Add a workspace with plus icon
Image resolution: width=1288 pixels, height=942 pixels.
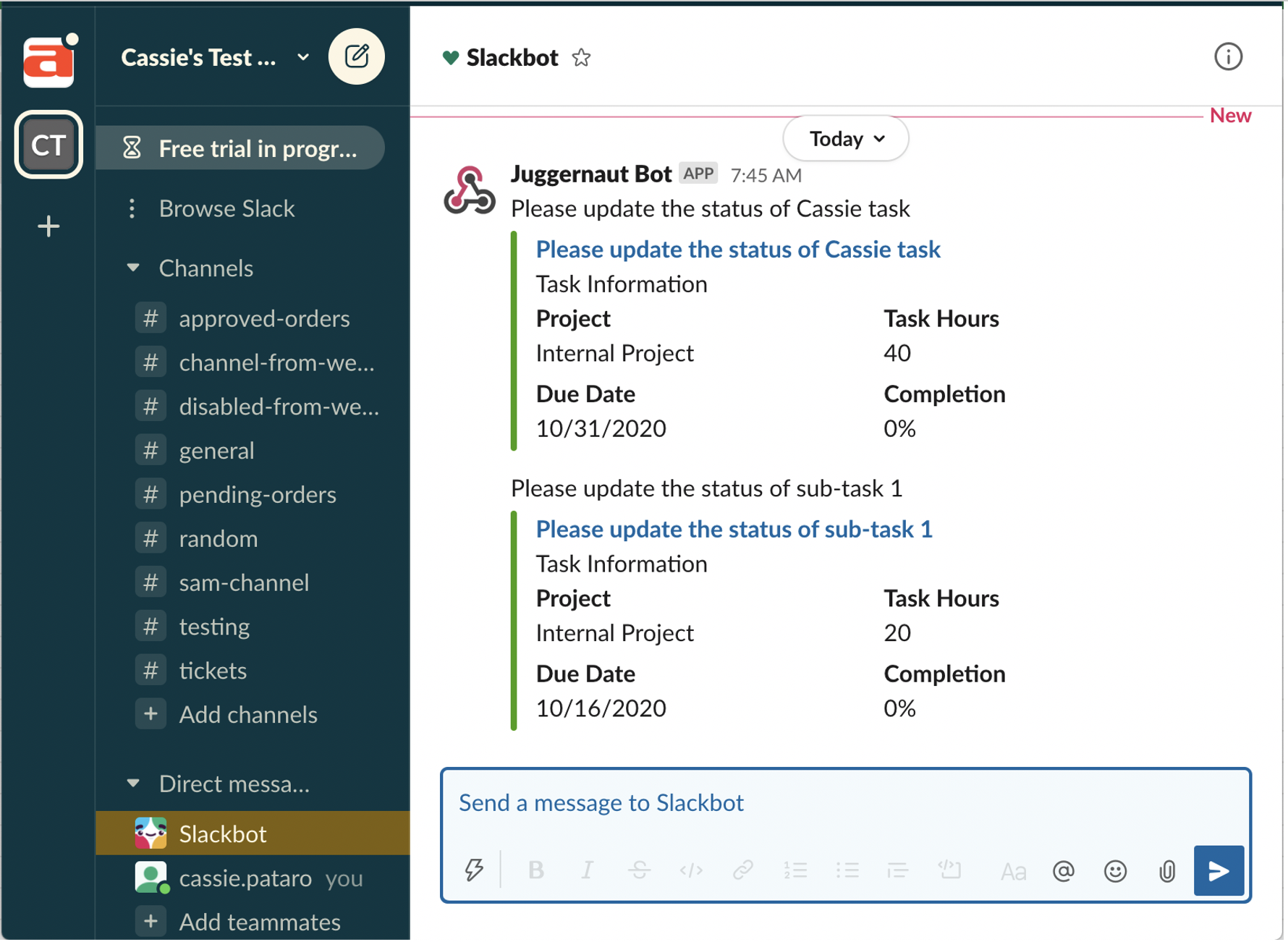(x=48, y=226)
